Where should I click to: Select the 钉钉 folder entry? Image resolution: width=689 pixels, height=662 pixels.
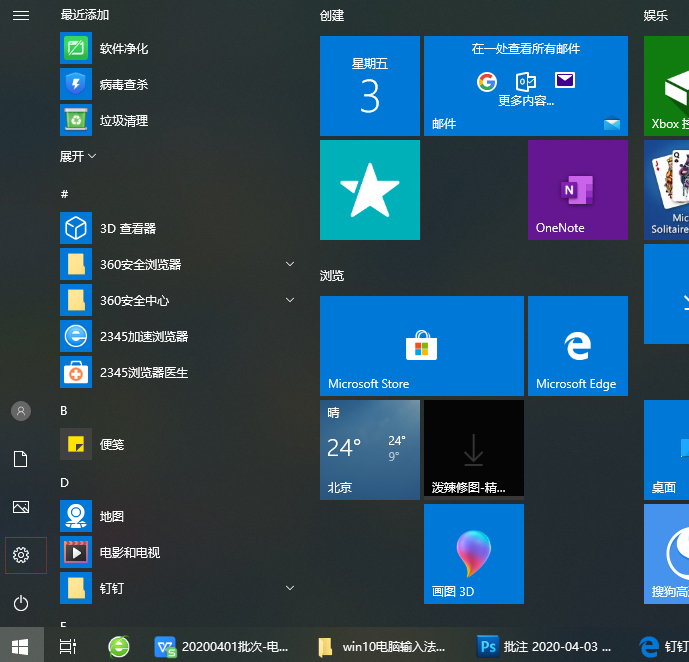(178, 588)
